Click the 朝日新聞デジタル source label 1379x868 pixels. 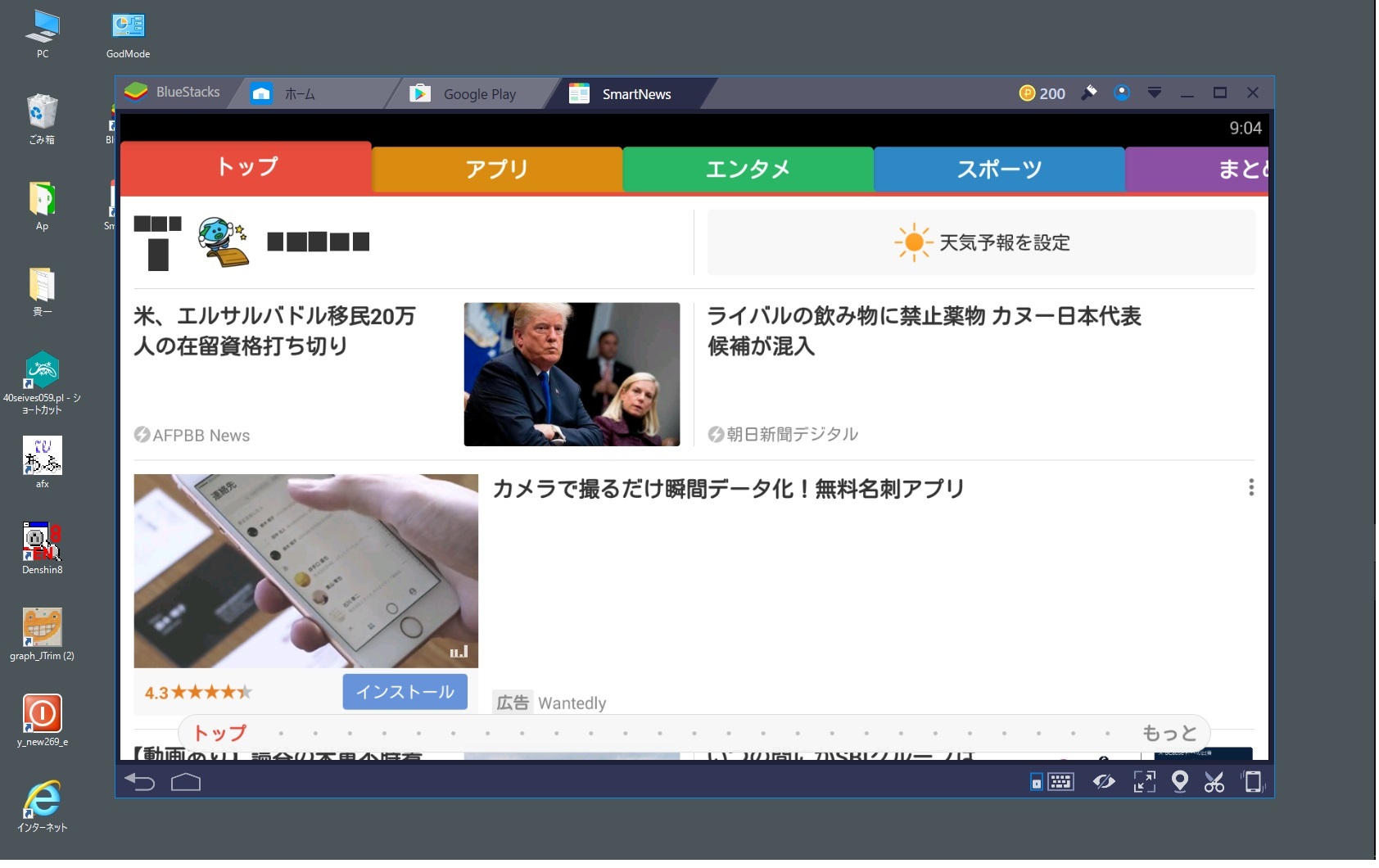784,434
